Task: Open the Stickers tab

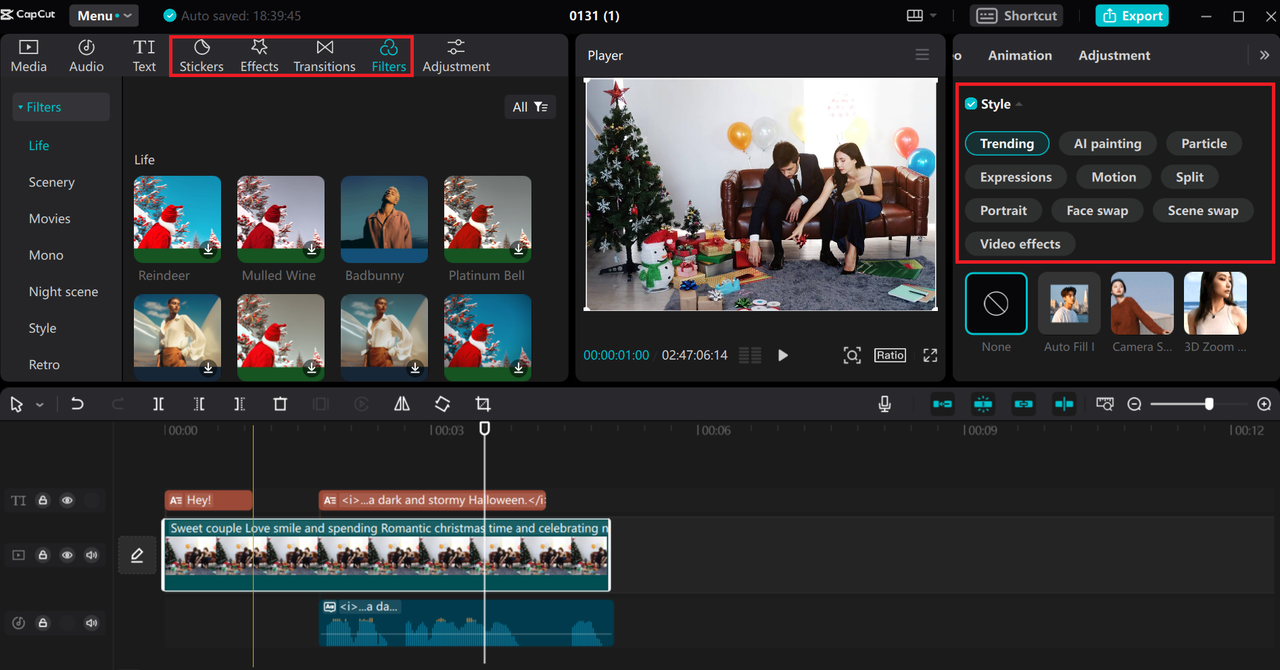Action: tap(201, 56)
